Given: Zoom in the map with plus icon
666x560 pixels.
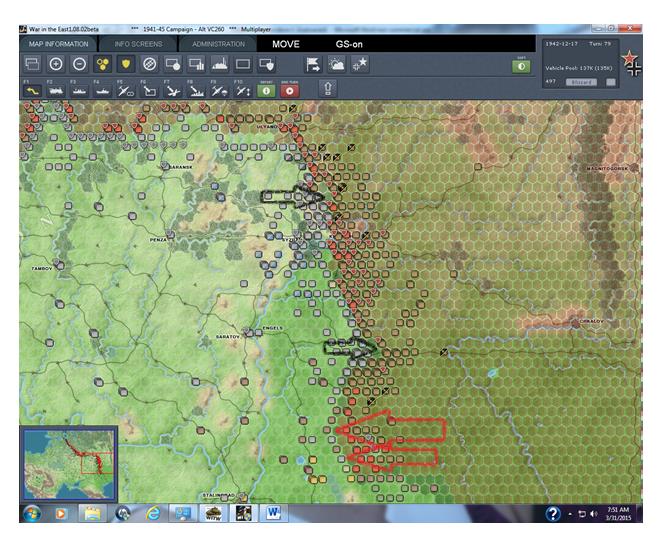Looking at the screenshot, I should [56, 64].
